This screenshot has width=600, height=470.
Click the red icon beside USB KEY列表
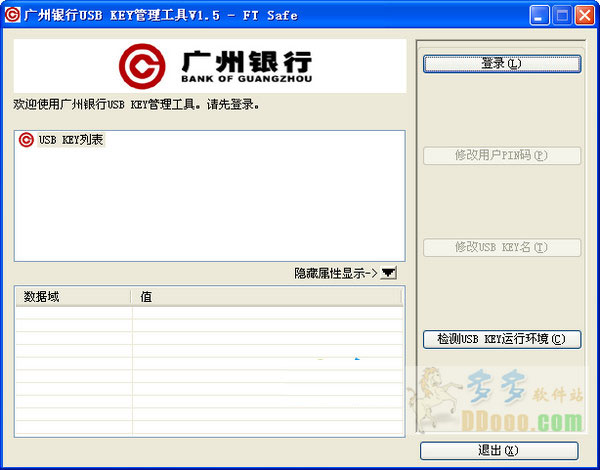(x=26, y=140)
